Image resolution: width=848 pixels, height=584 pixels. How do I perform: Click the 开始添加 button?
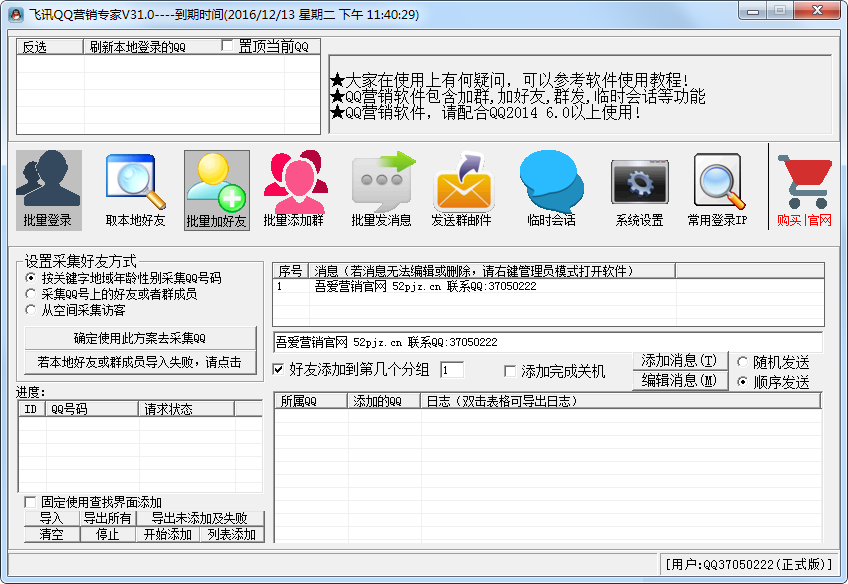tap(167, 534)
